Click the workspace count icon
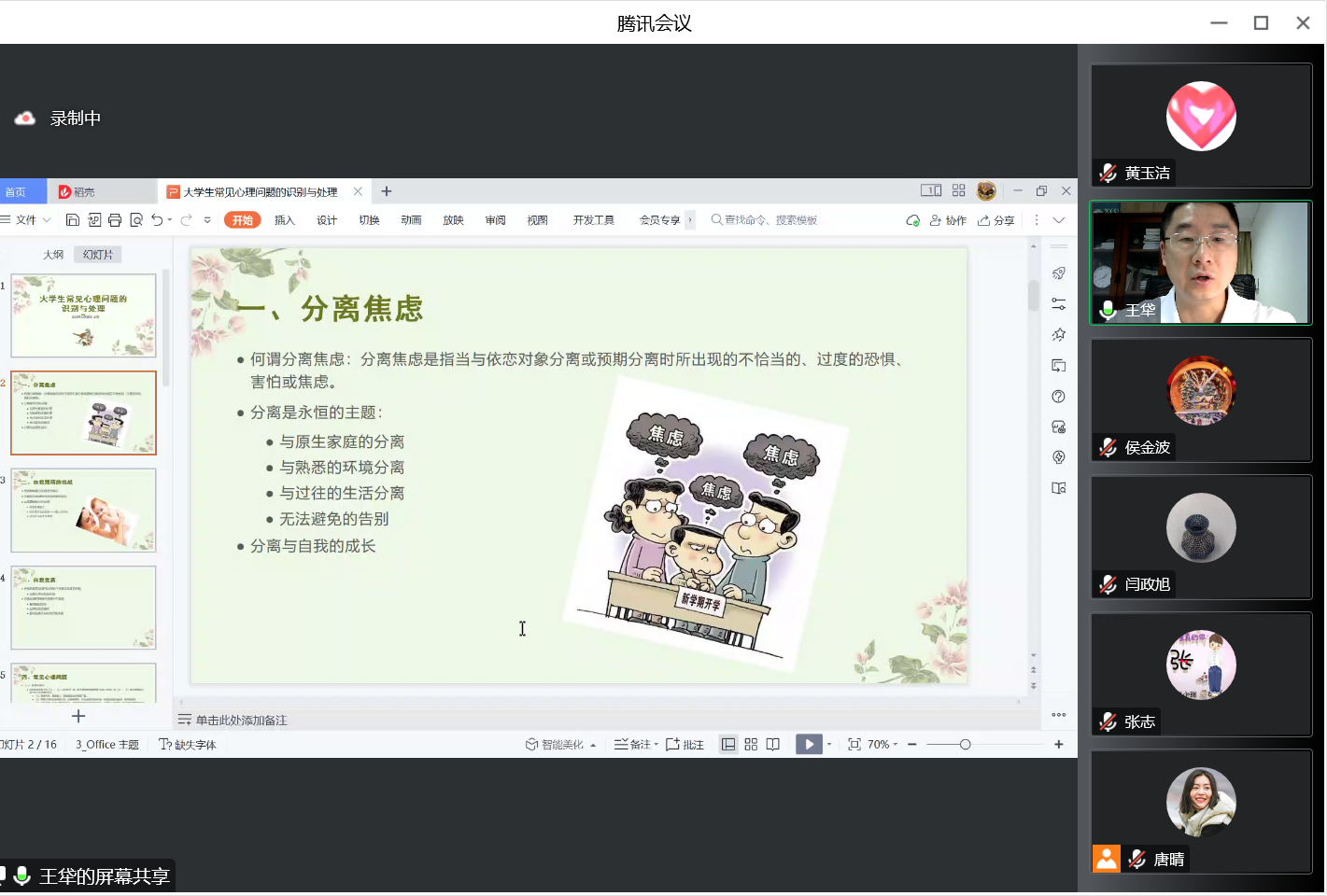Viewport: 1327px width, 896px height. tap(931, 190)
